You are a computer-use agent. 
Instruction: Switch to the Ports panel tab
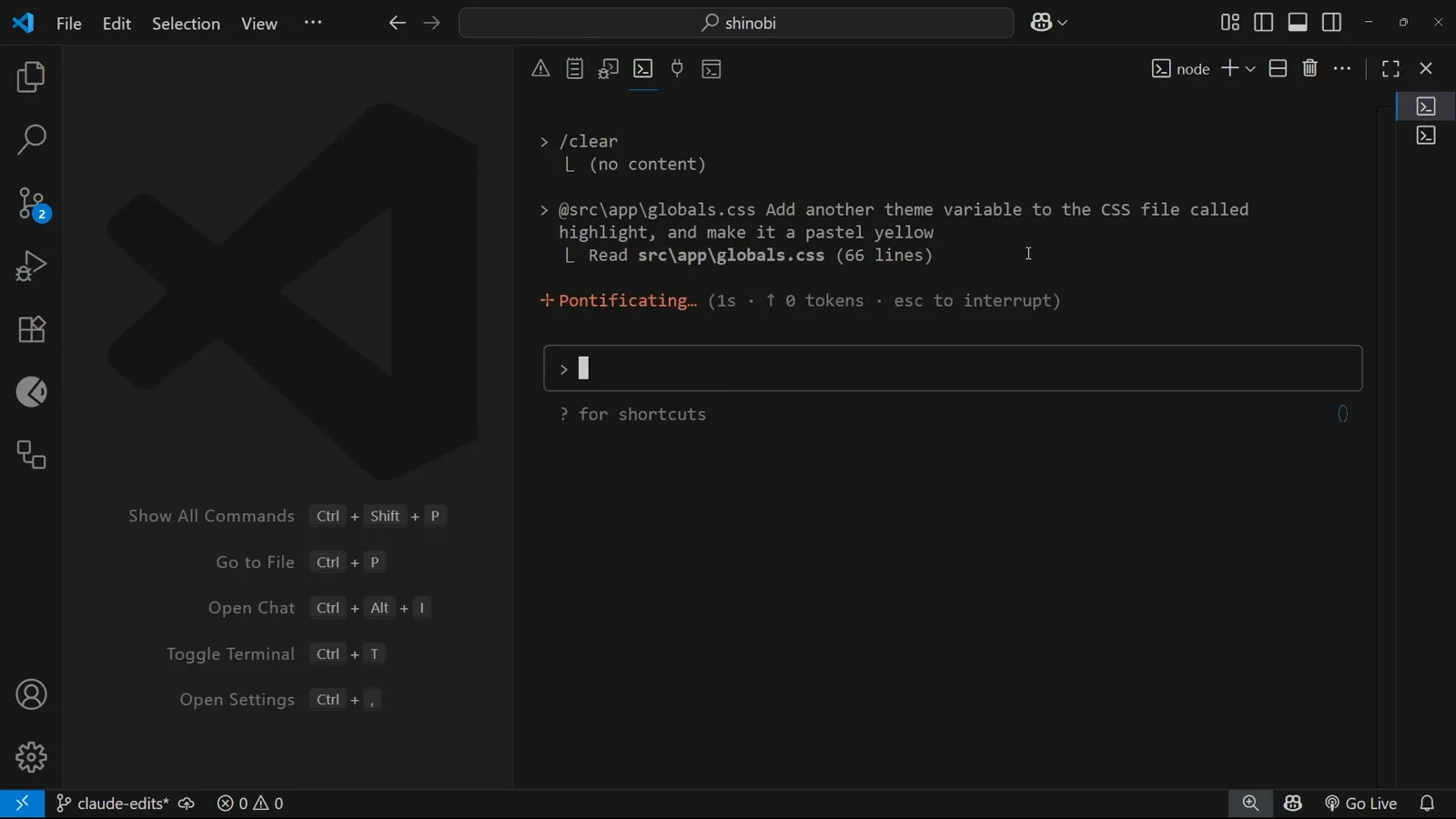point(677,69)
